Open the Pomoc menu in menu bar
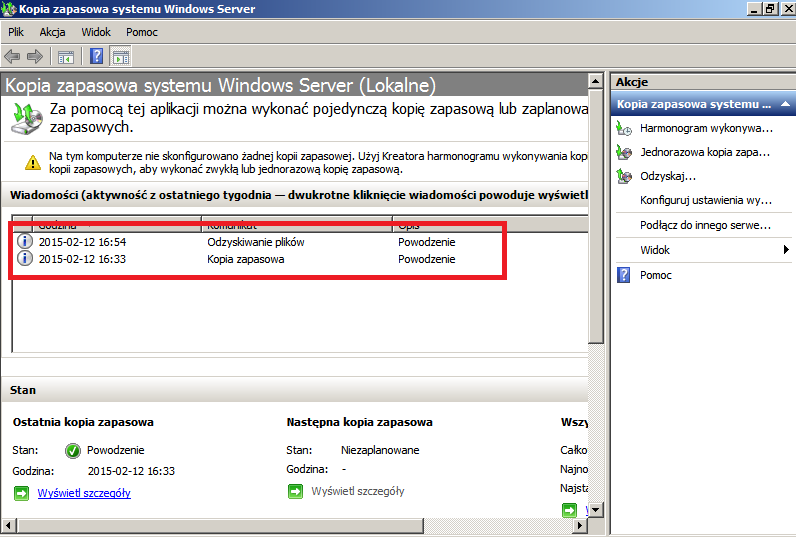Viewport: 796px width, 537px height. [x=142, y=32]
